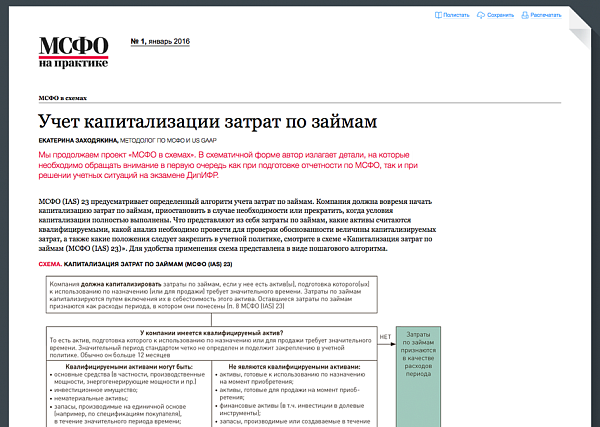The width and height of the screenshot is (600, 427).
Task: Select the Распечатать text link
Action: [x=546, y=16]
